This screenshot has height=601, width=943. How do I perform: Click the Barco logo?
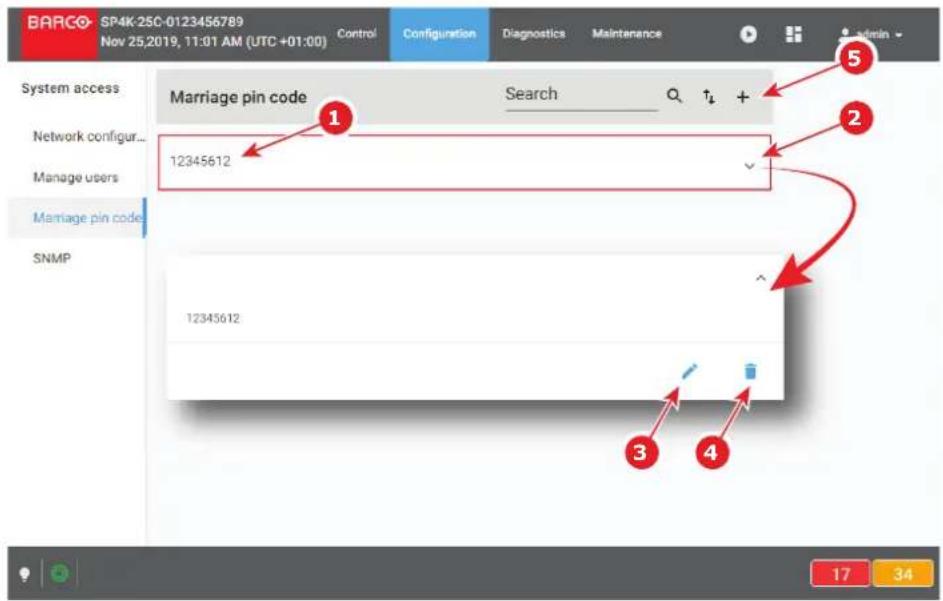click(x=58, y=34)
